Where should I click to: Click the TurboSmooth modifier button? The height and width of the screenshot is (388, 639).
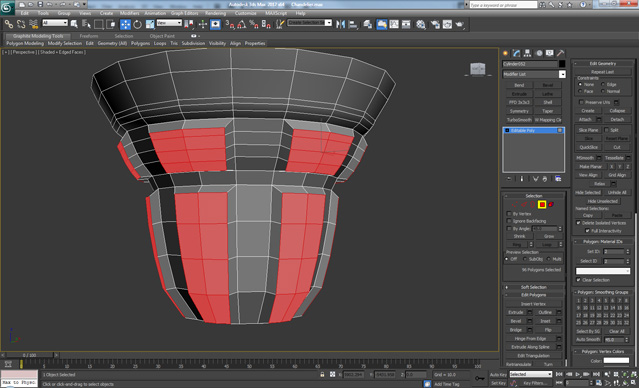pyautogui.click(x=519, y=120)
